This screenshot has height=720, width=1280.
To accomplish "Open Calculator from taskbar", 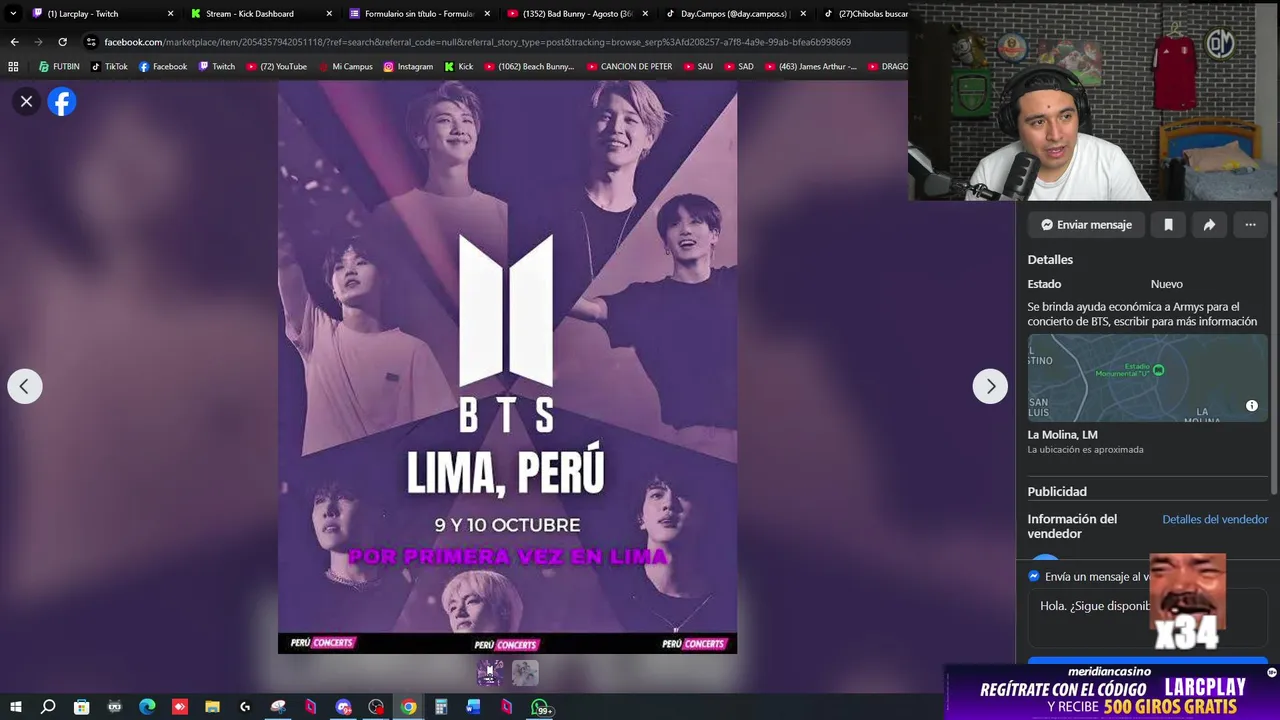I will click(x=441, y=707).
